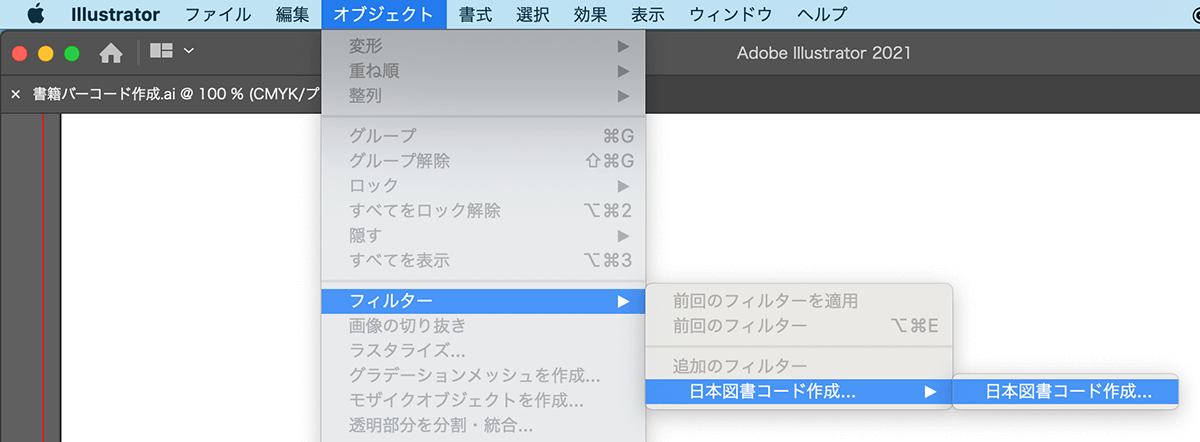Screen dimensions: 1200x442
Task: Choose すべてを表示 menu item
Action: 484,261
